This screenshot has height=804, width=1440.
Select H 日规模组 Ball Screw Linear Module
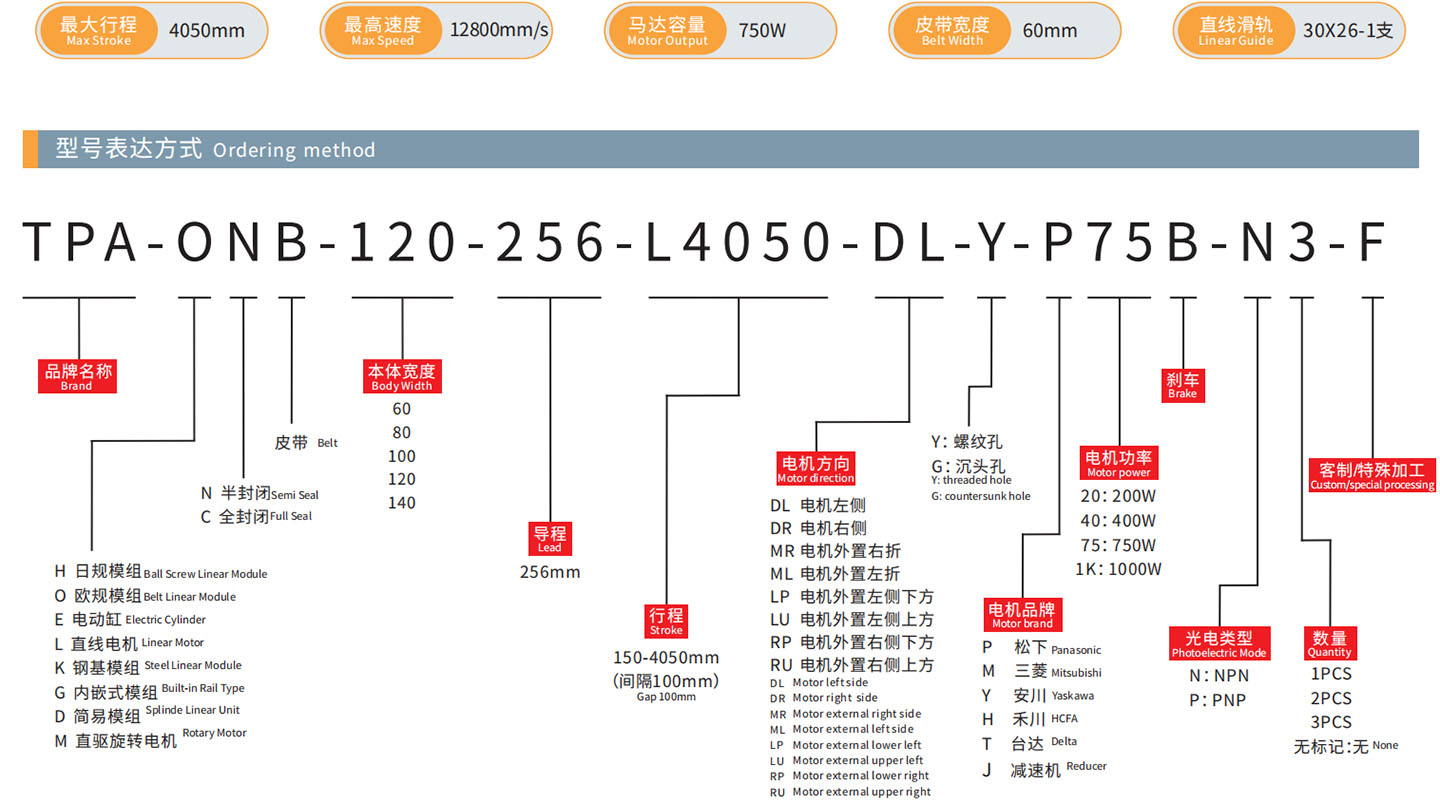[161, 572]
